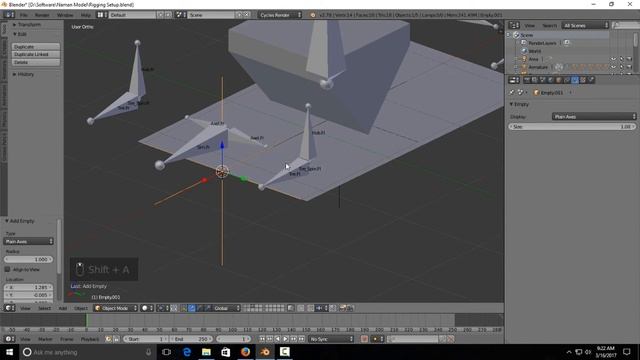Play the animation in reverse
The height and width of the screenshot is (360, 640).
tap(278, 339)
